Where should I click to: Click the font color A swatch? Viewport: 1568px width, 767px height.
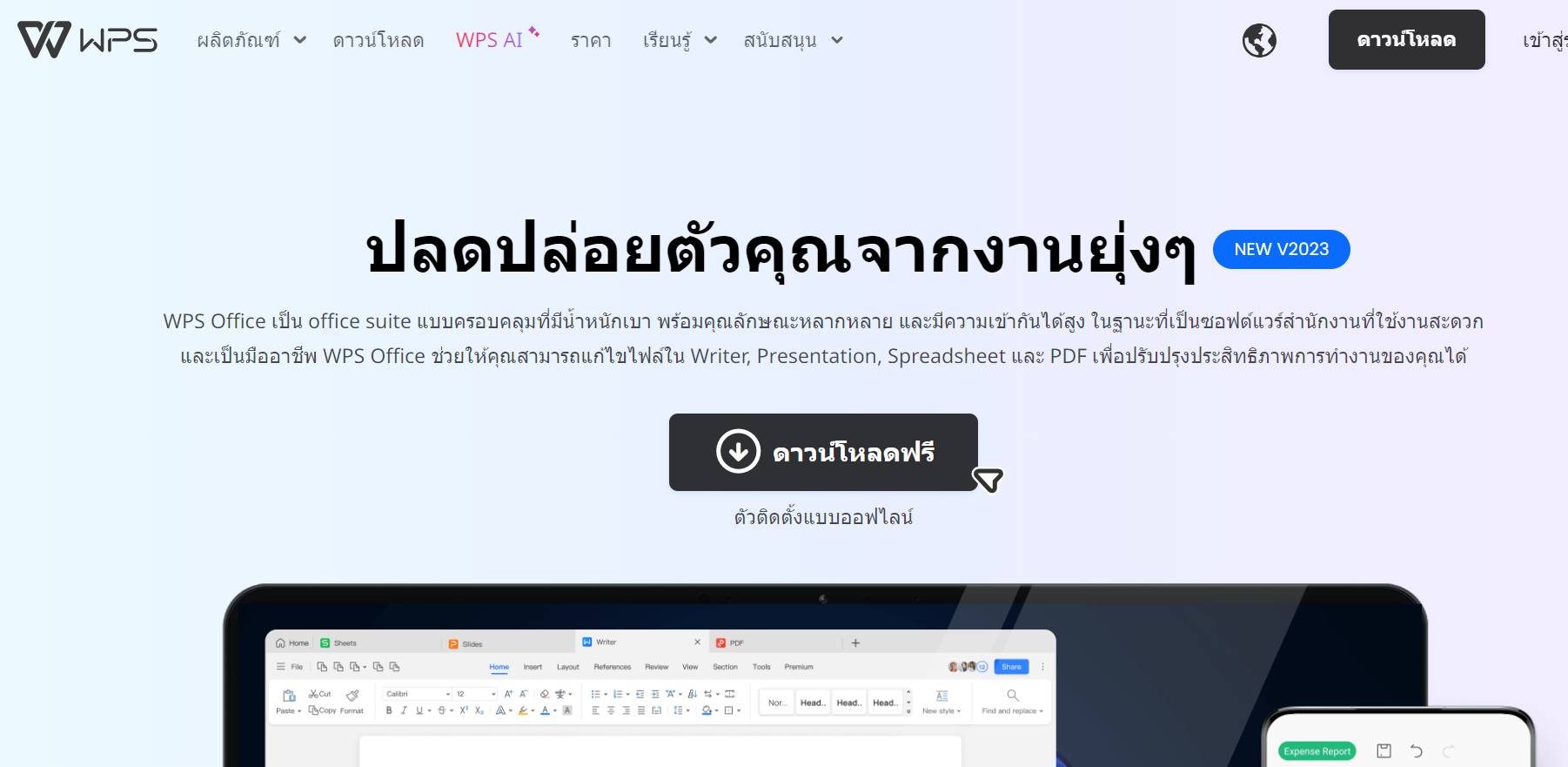point(545,710)
